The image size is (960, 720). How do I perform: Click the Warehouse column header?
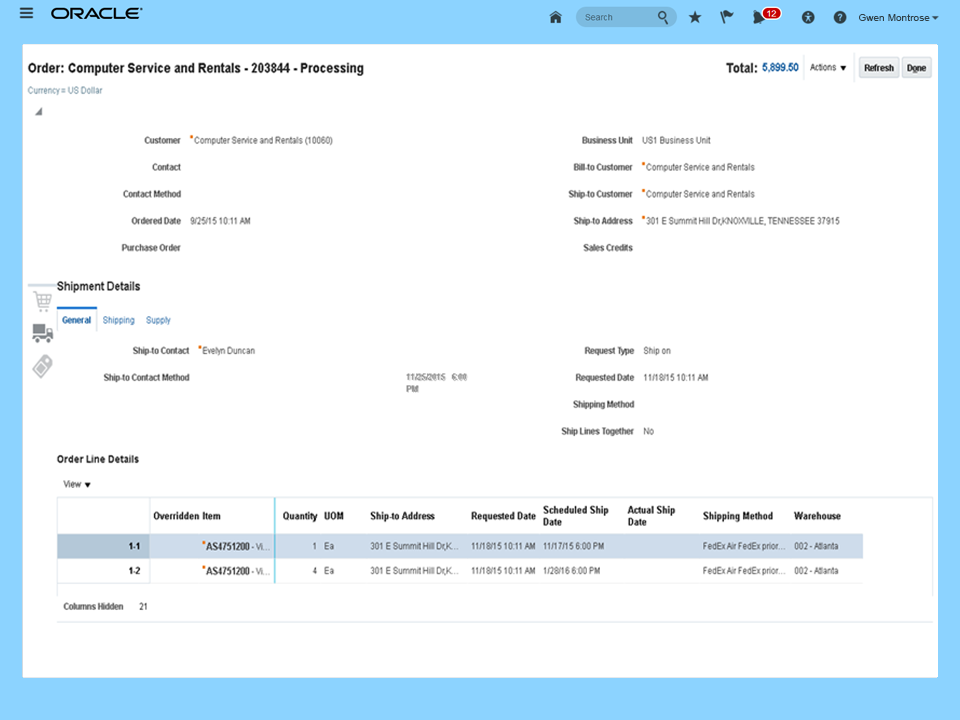817,516
